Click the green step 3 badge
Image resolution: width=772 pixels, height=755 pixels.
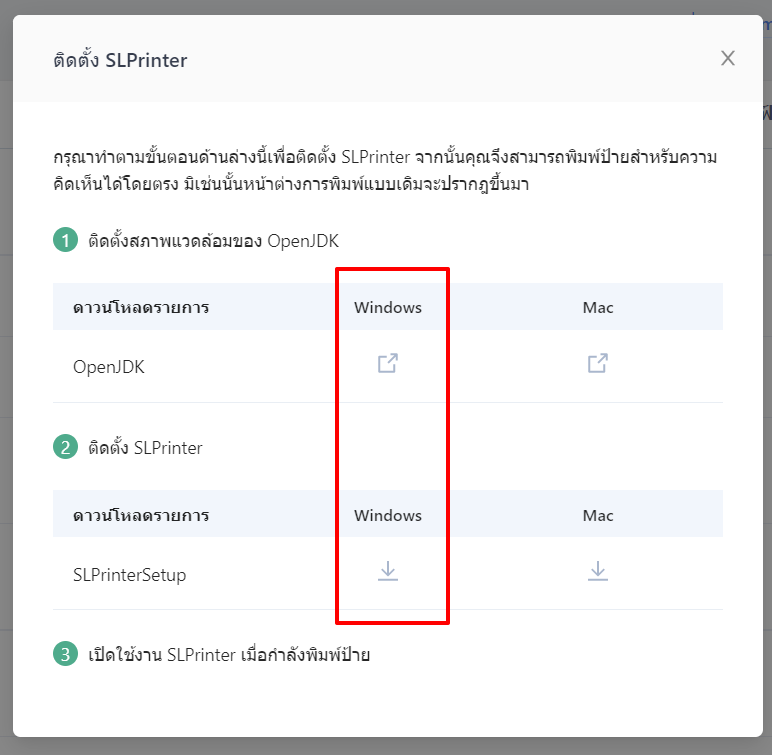click(x=65, y=654)
